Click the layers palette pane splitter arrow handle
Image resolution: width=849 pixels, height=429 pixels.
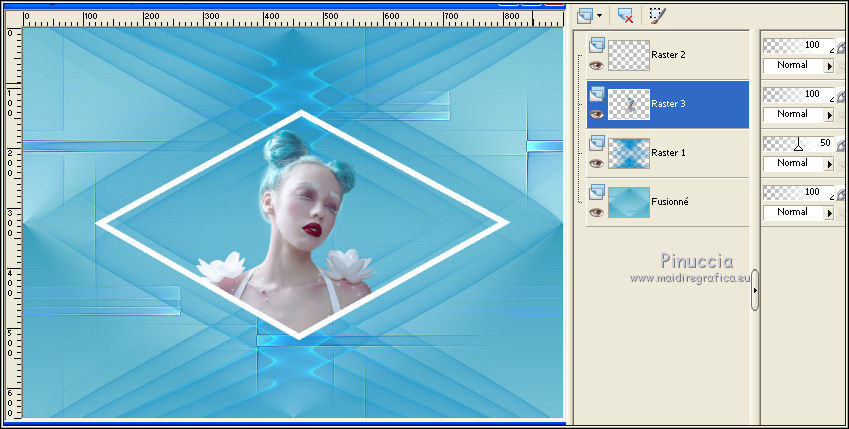pos(755,290)
